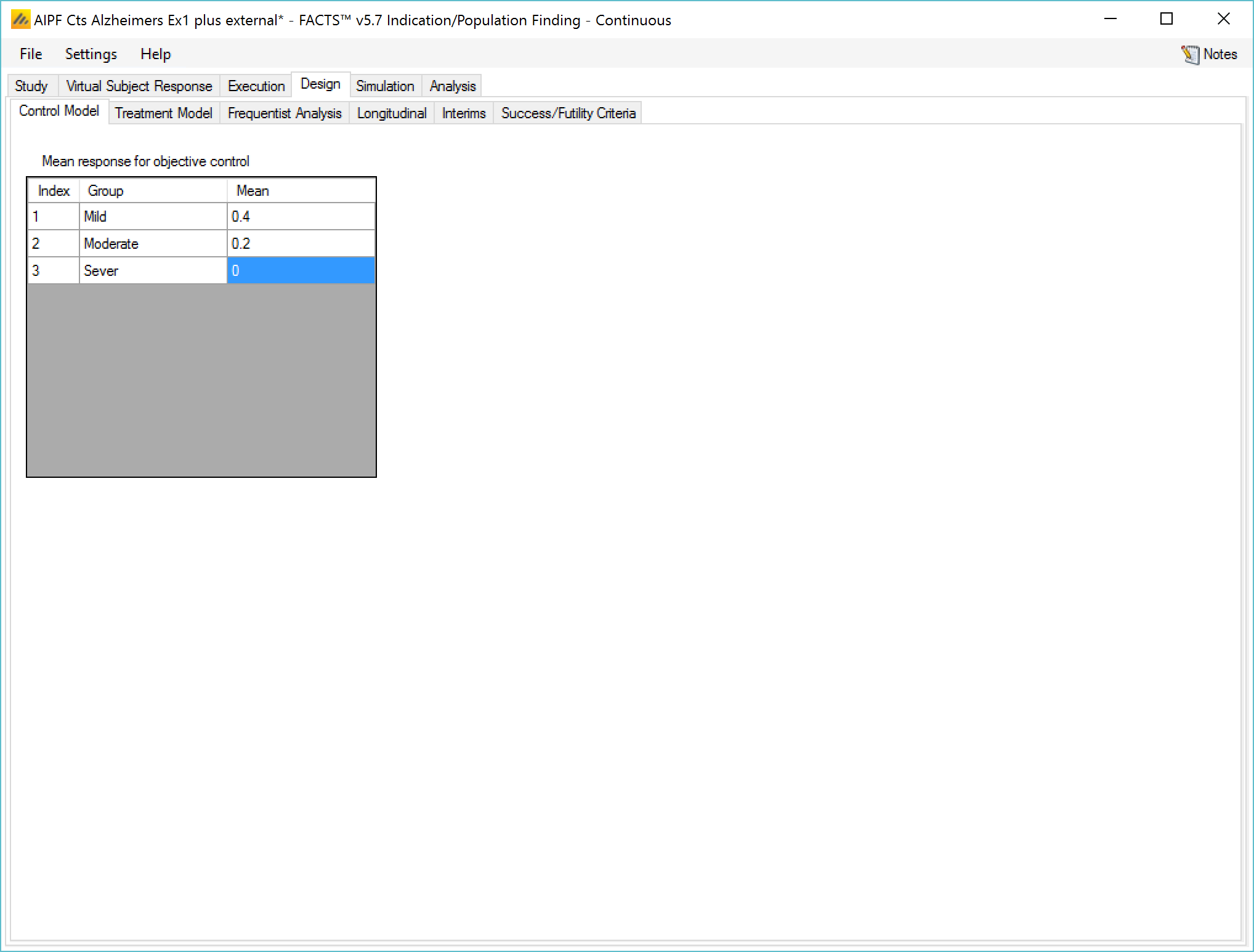Viewport: 1254px width, 952px height.
Task: Open the File menu
Action: coord(31,54)
